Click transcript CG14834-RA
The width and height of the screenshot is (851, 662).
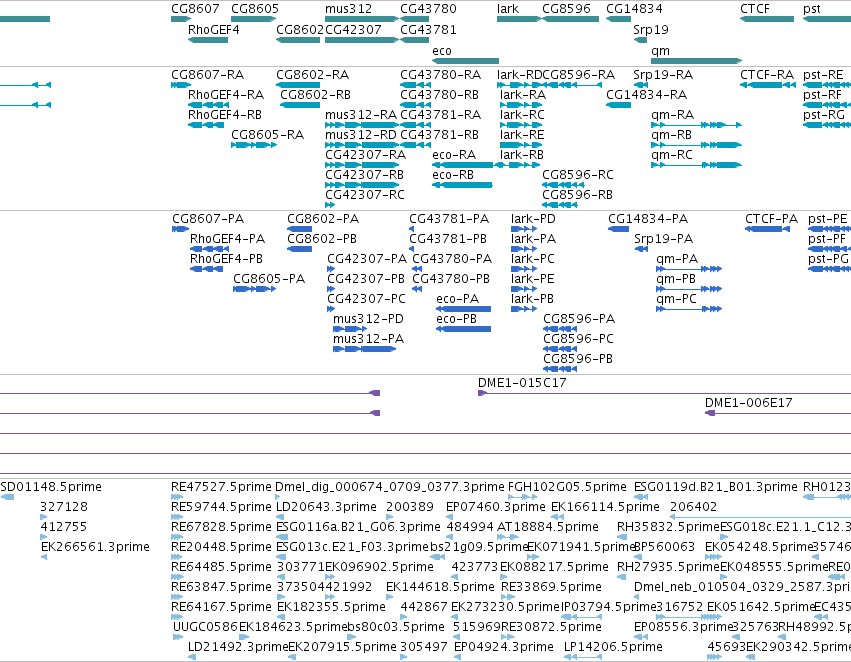(x=618, y=105)
